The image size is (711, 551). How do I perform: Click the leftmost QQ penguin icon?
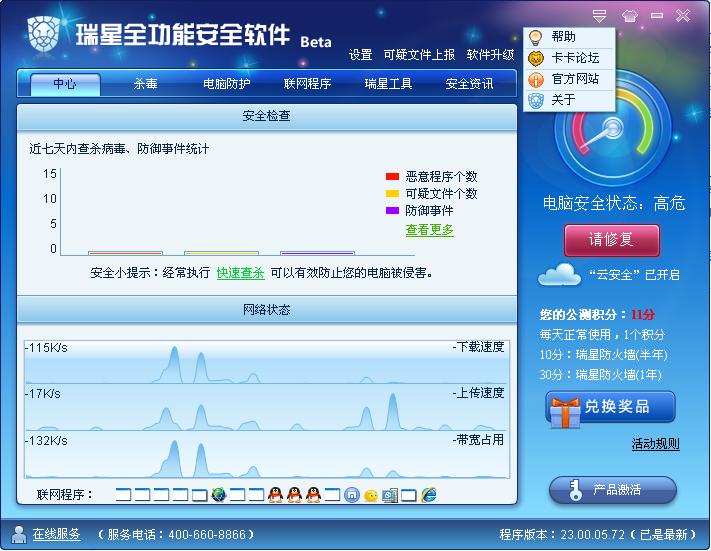(275, 494)
